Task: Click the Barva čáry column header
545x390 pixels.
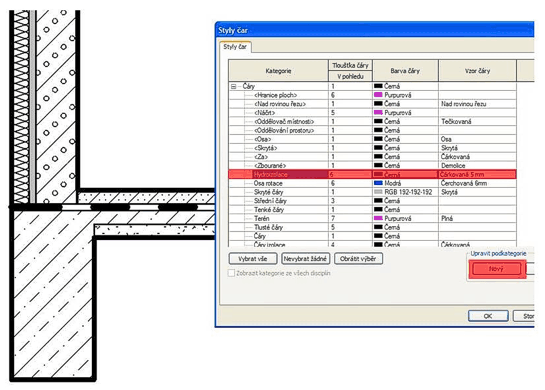Action: (405, 71)
